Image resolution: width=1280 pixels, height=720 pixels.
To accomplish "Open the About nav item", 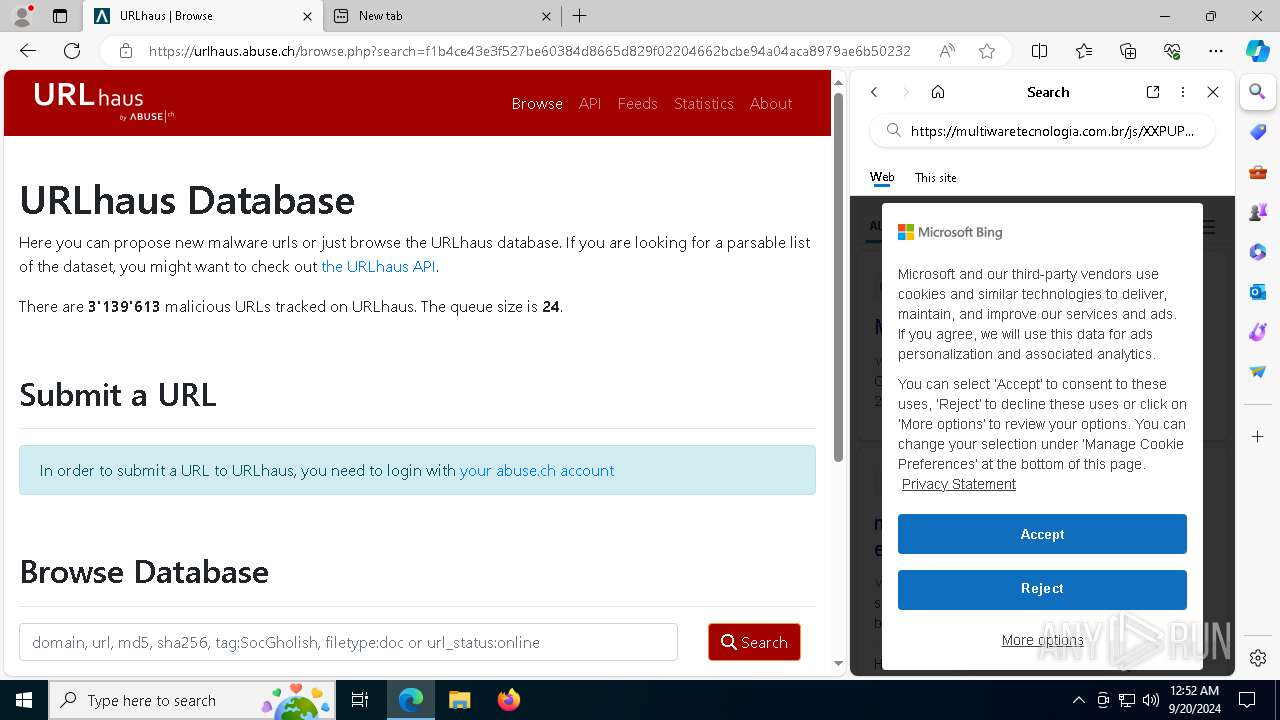I will click(771, 103).
